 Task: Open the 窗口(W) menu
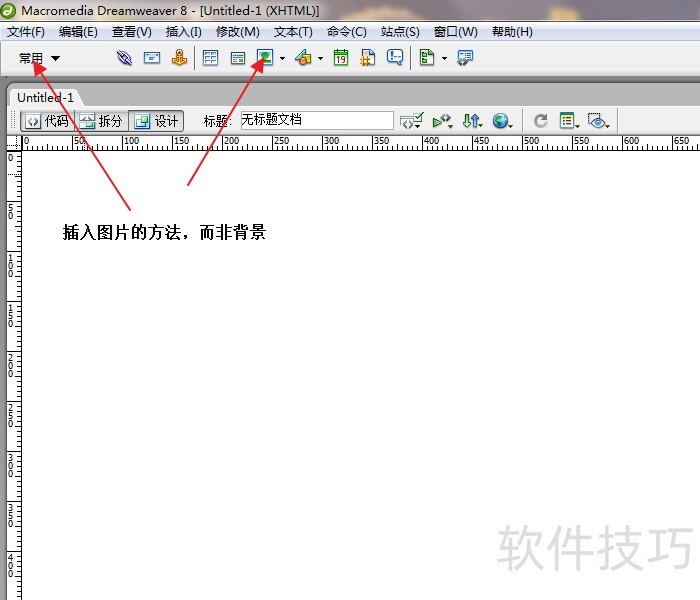tap(455, 32)
